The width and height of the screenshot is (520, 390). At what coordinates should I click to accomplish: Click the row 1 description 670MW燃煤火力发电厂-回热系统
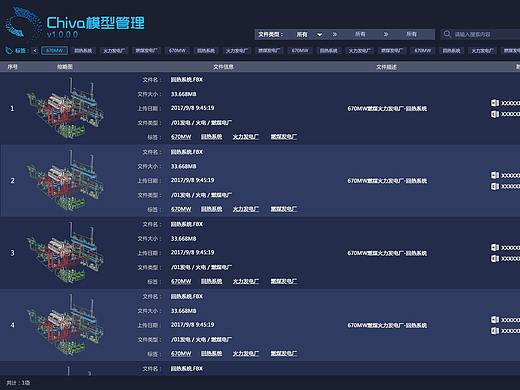(387, 108)
